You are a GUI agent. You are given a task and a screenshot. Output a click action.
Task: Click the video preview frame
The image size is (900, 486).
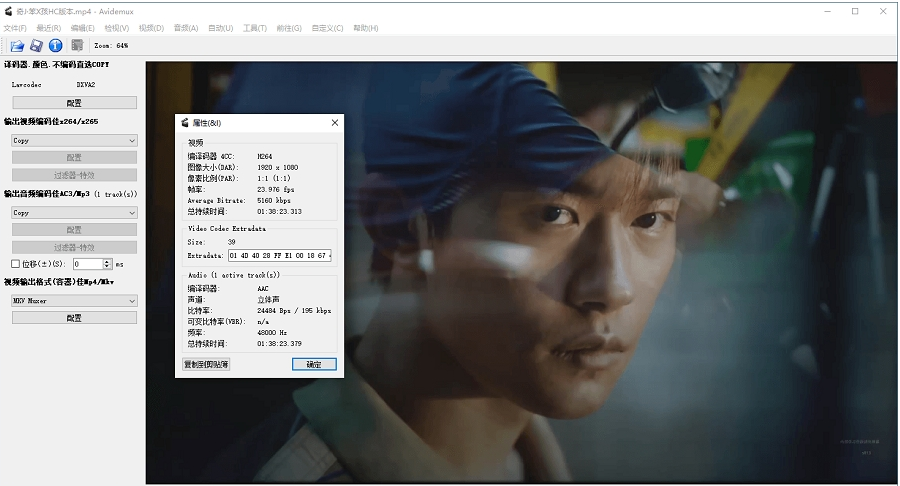pyautogui.click(x=521, y=273)
